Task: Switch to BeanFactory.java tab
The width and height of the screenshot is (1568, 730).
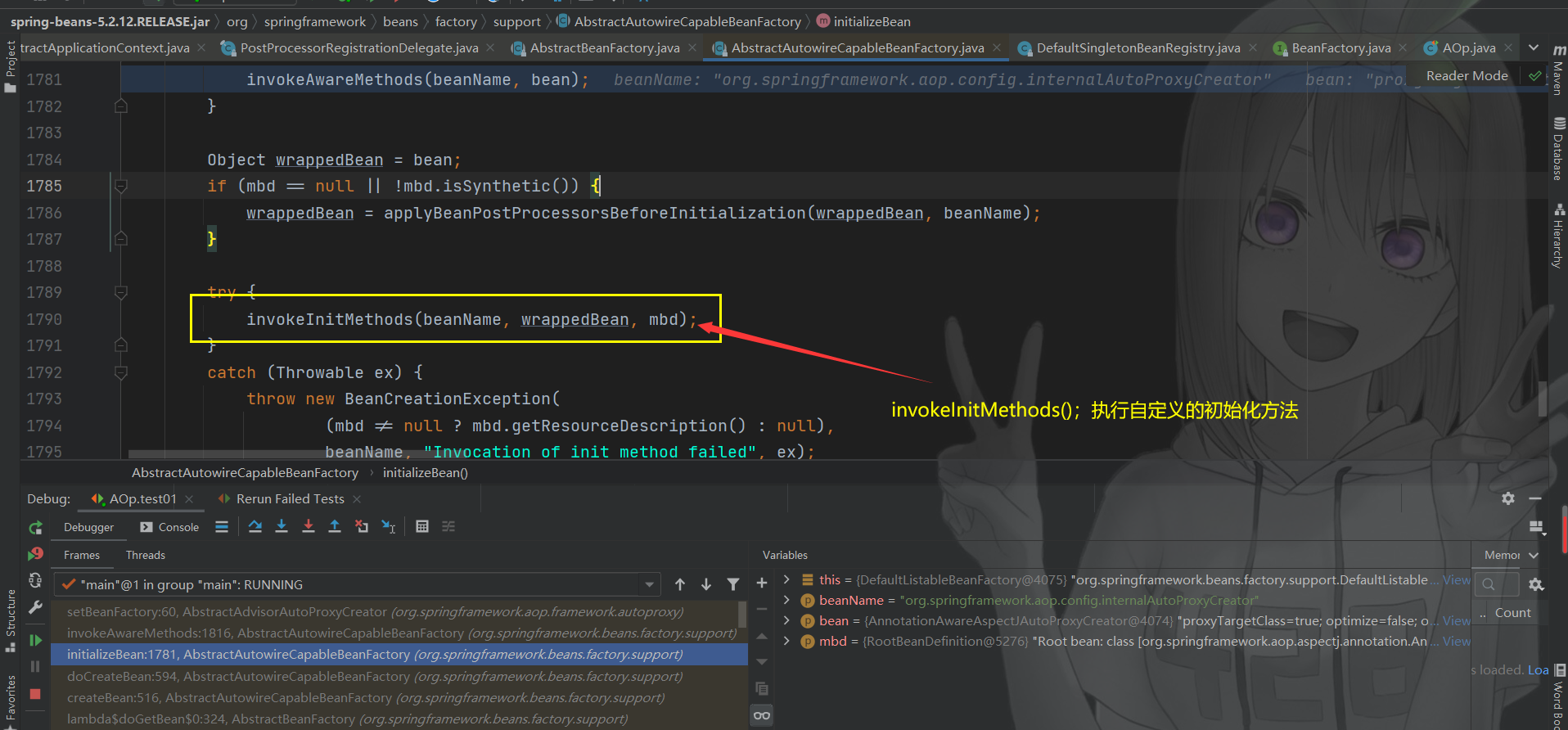Action: pos(1340,47)
